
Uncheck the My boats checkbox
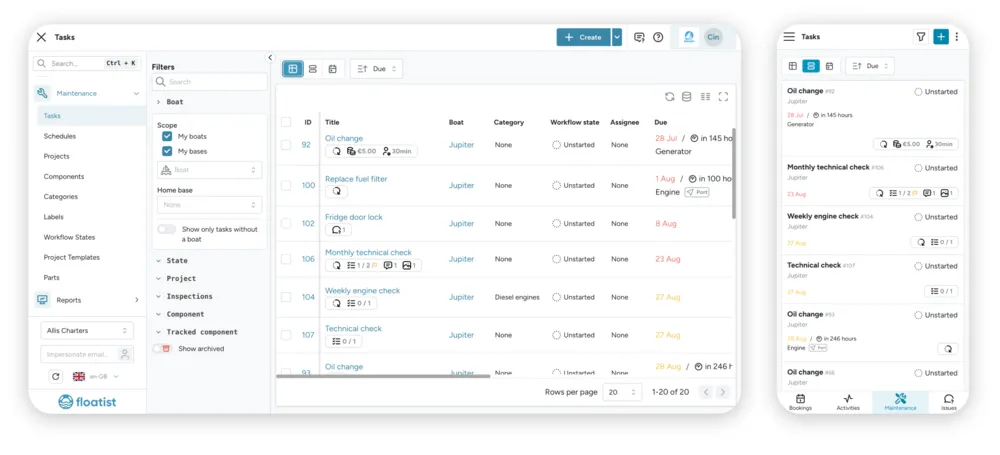(x=167, y=136)
